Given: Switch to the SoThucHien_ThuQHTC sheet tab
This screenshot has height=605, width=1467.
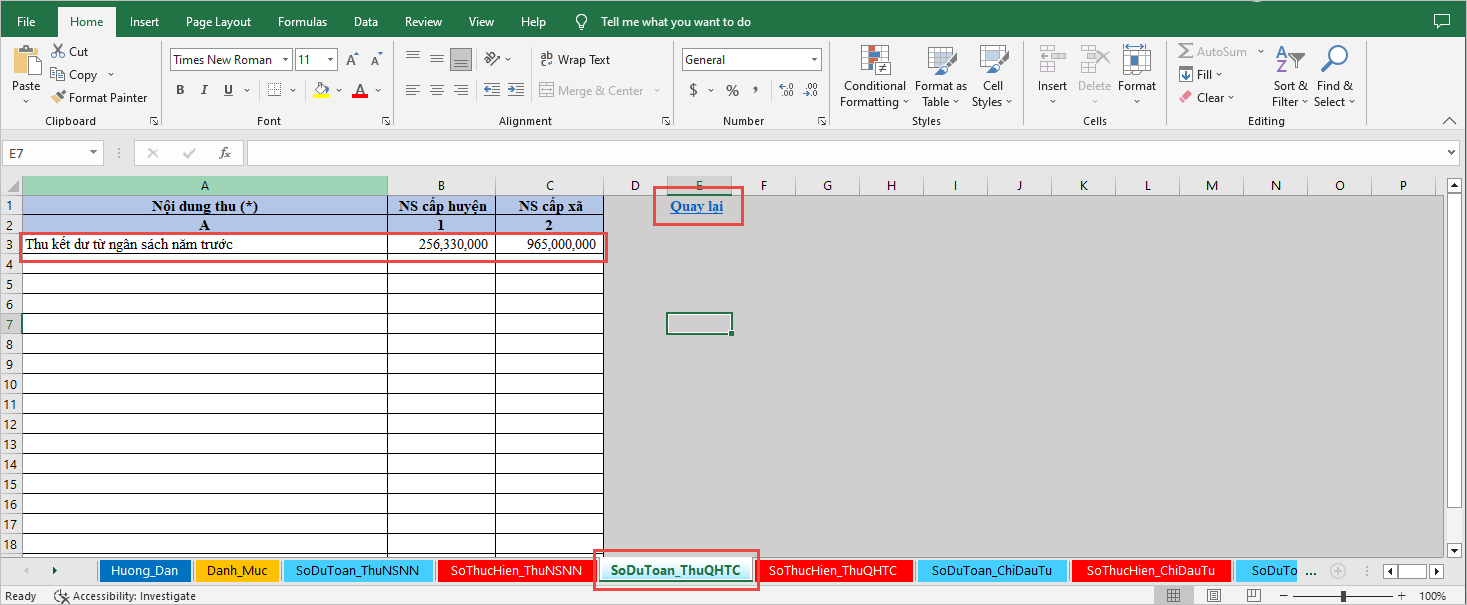Looking at the screenshot, I should coord(833,571).
